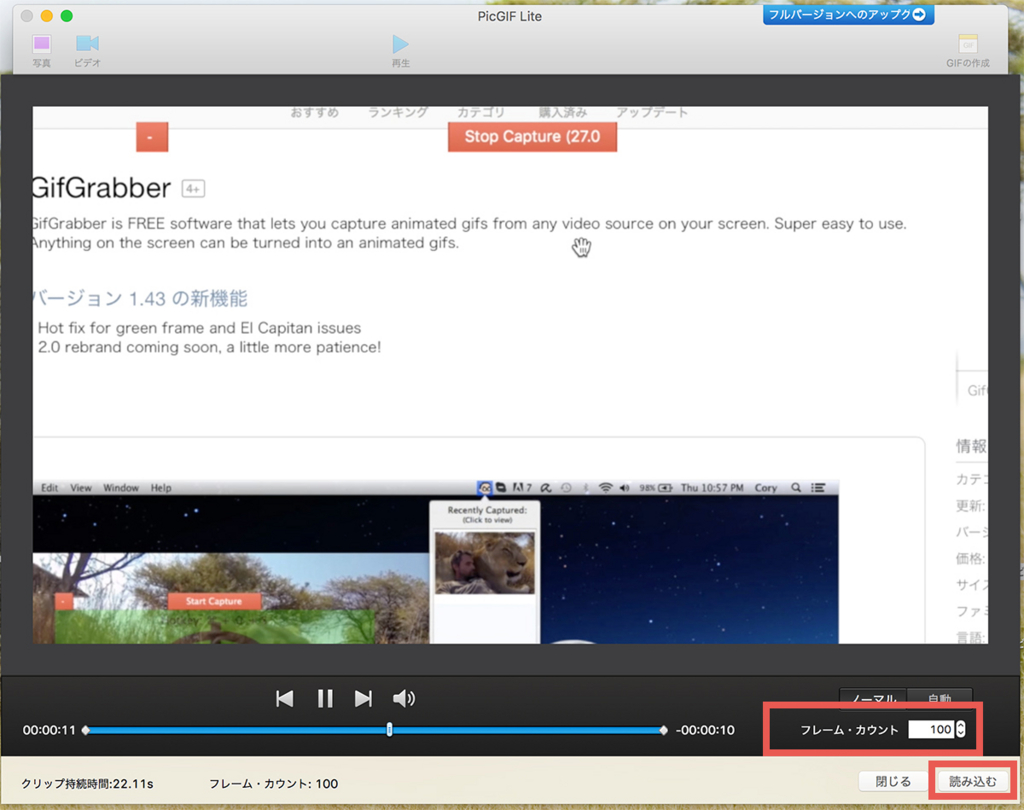The height and width of the screenshot is (810, 1024).
Task: Skip to previous frame in player
Action: click(x=285, y=698)
